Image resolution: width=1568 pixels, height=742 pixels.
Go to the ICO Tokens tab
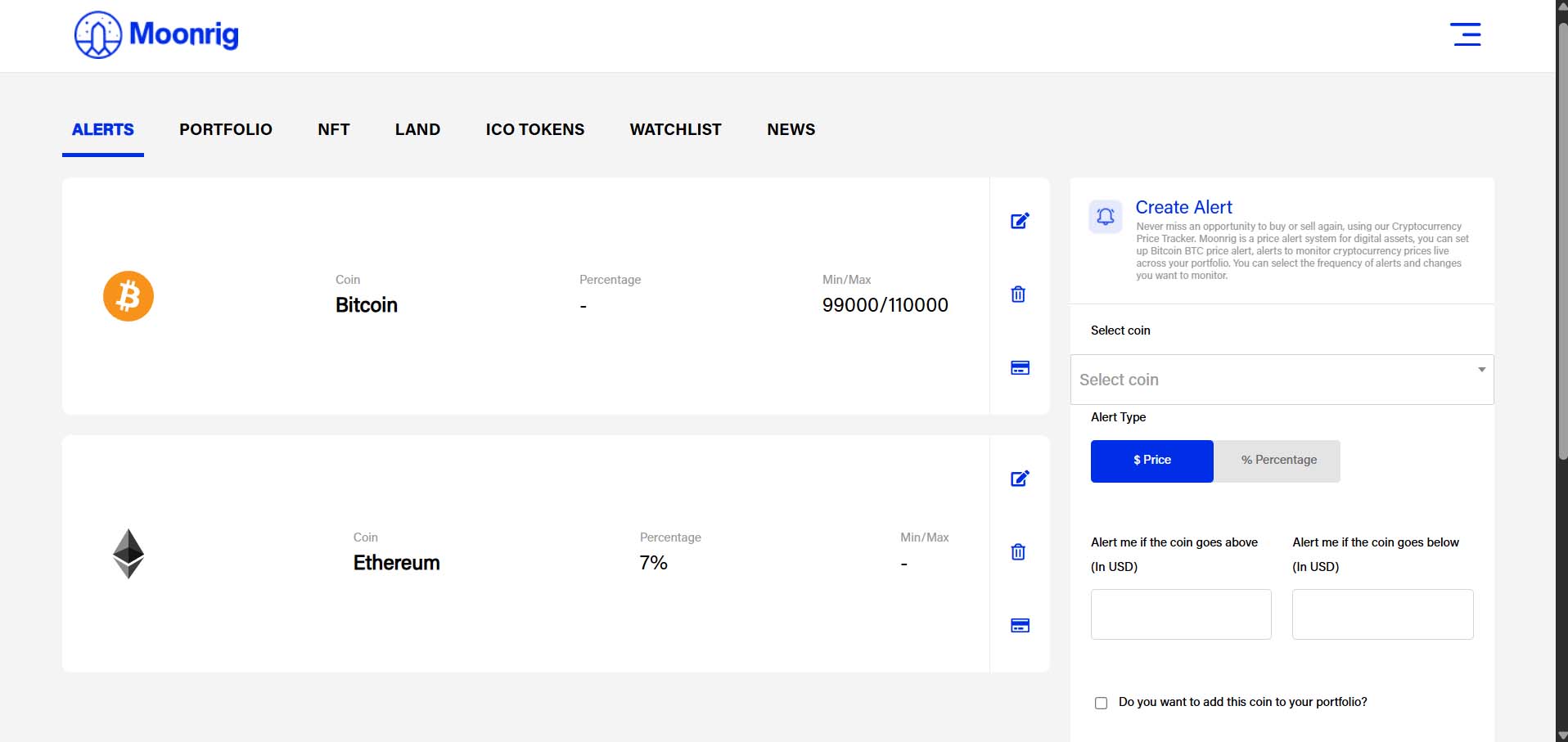coord(535,129)
